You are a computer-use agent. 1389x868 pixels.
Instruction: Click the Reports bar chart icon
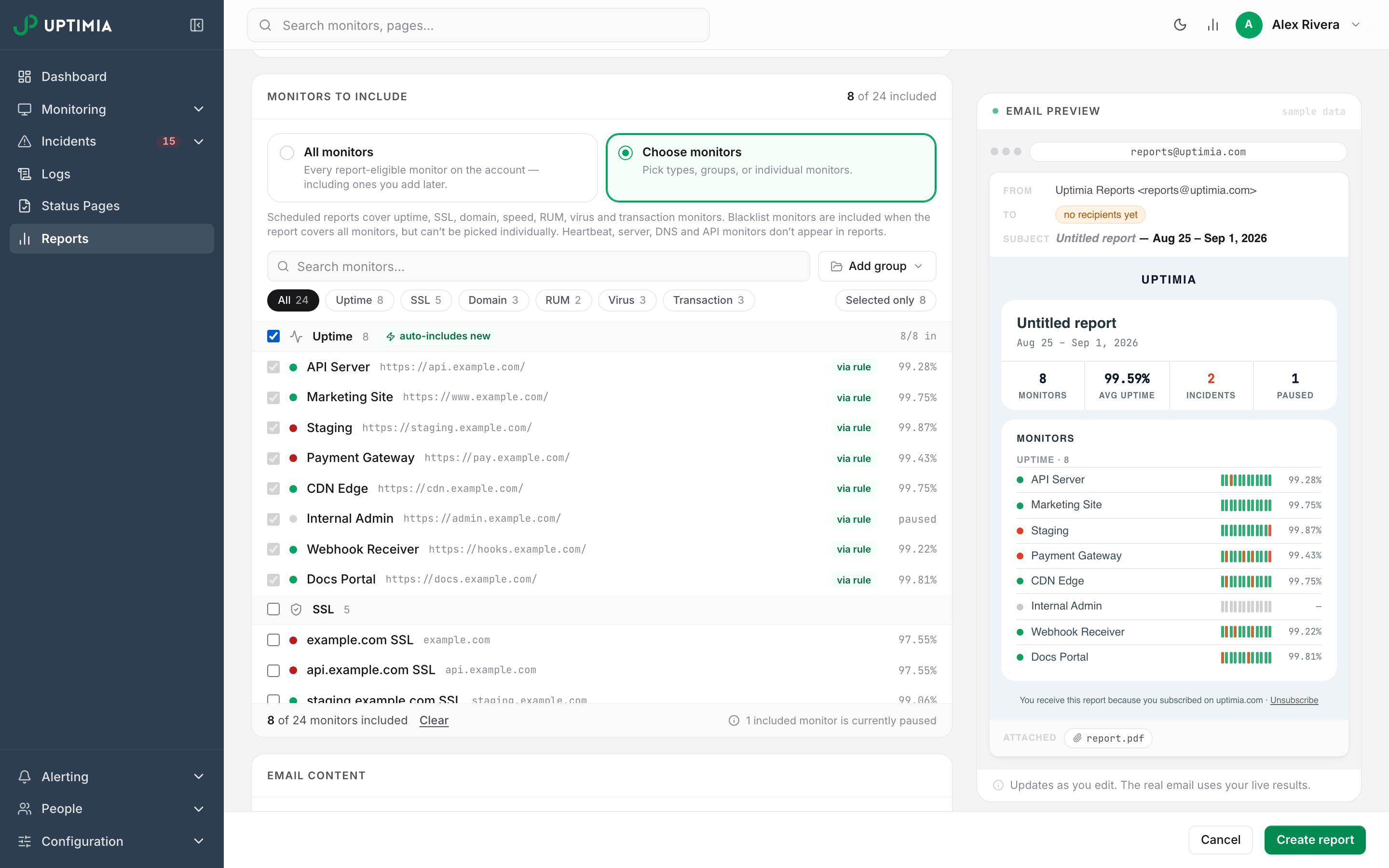tap(25, 239)
